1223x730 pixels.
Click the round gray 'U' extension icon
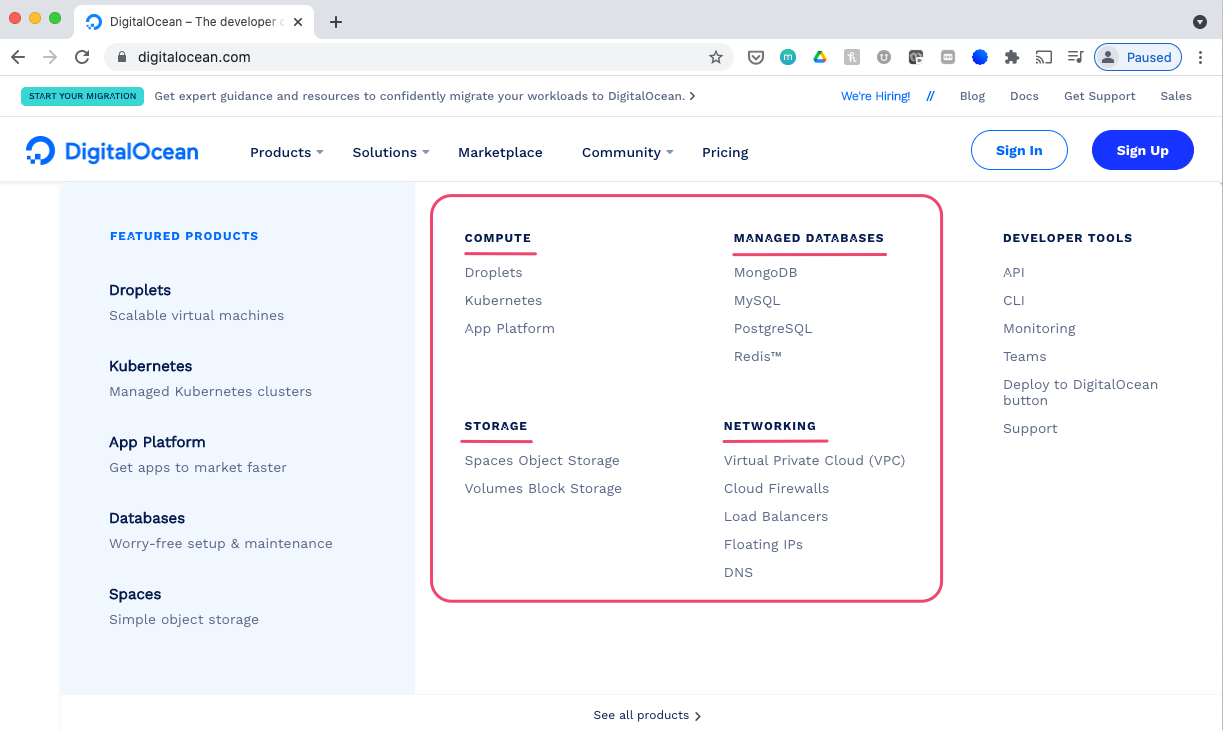click(x=883, y=57)
